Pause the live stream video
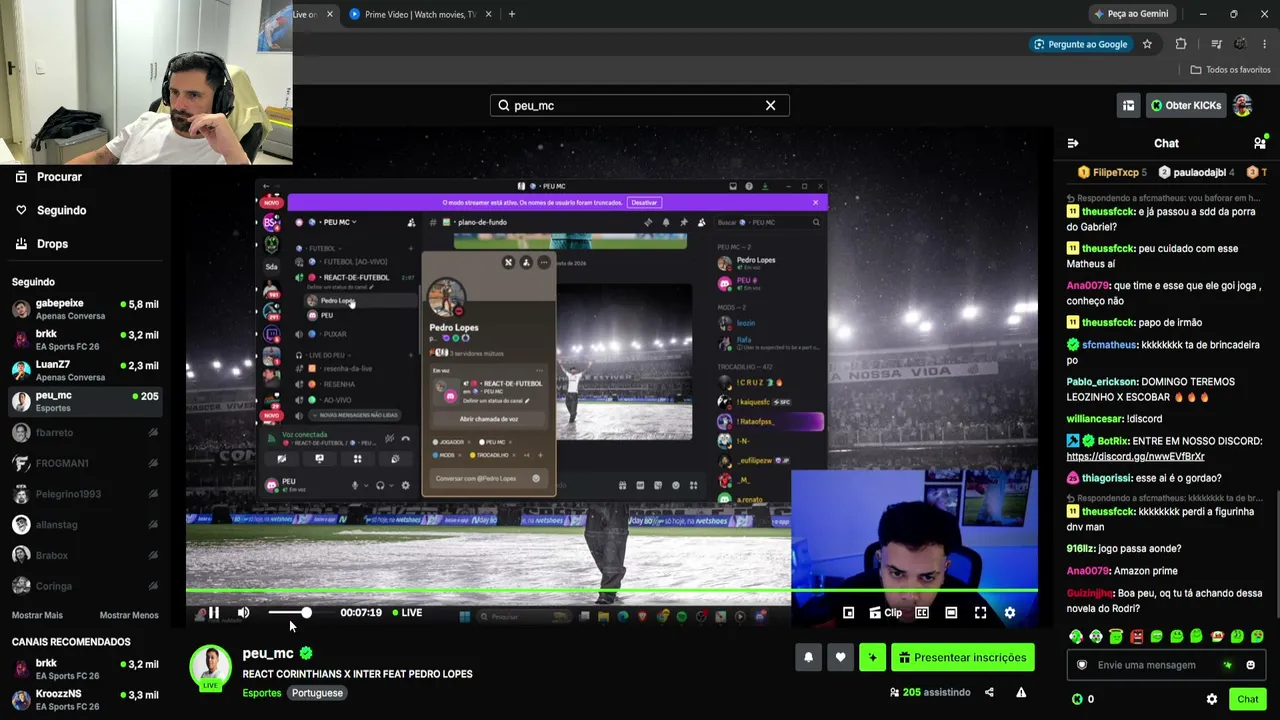This screenshot has height=720, width=1280. click(213, 613)
